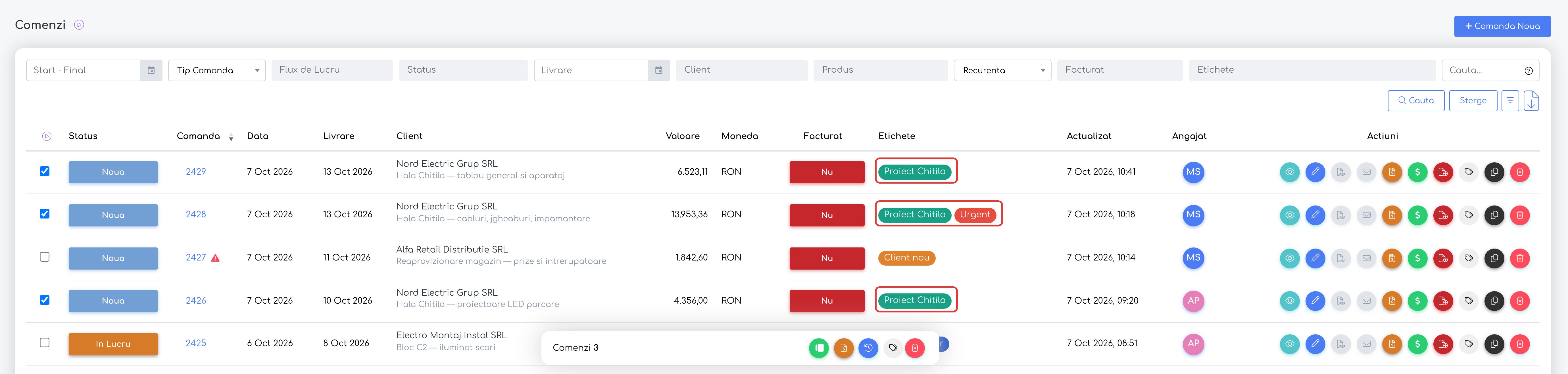Open Status filter selector
Viewport: 1568px width, 374px height.
pos(463,71)
